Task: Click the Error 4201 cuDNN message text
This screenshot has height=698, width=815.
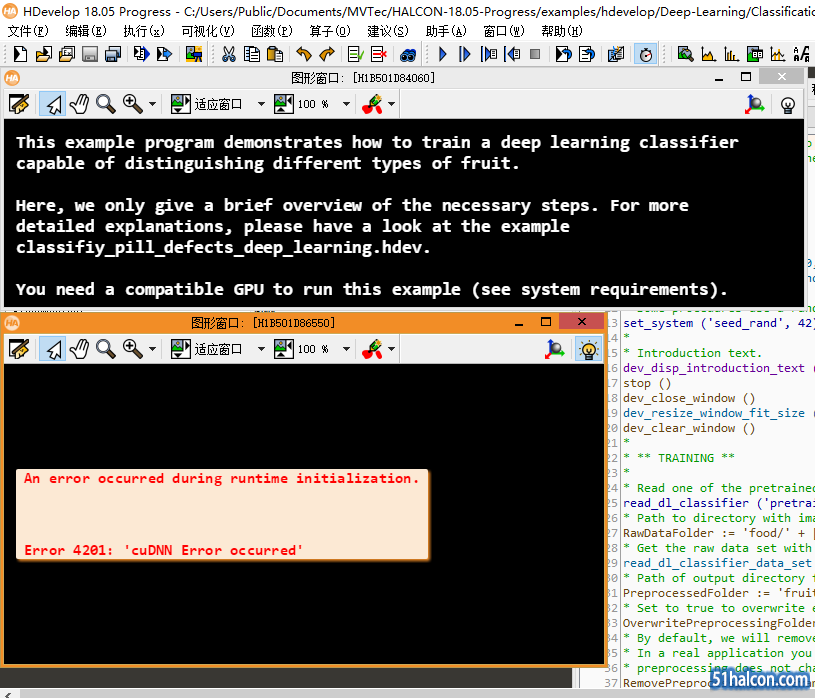Action: [x=163, y=550]
